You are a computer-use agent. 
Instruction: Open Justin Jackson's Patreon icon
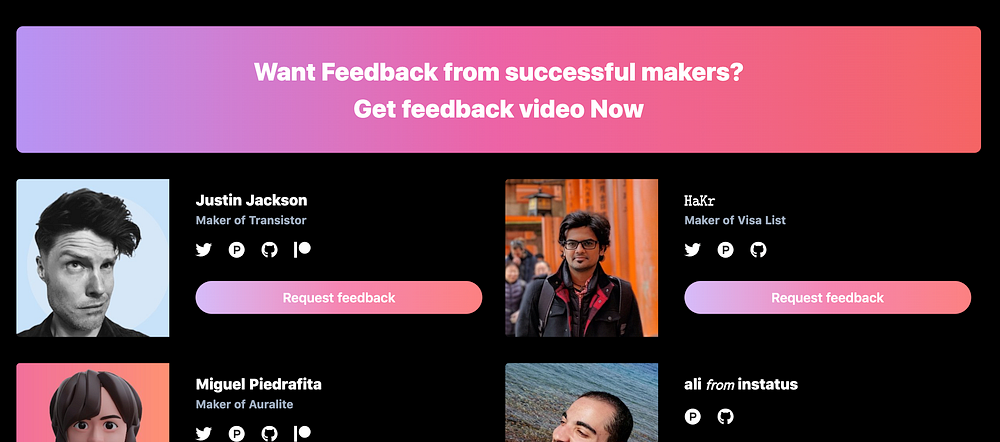click(x=302, y=249)
